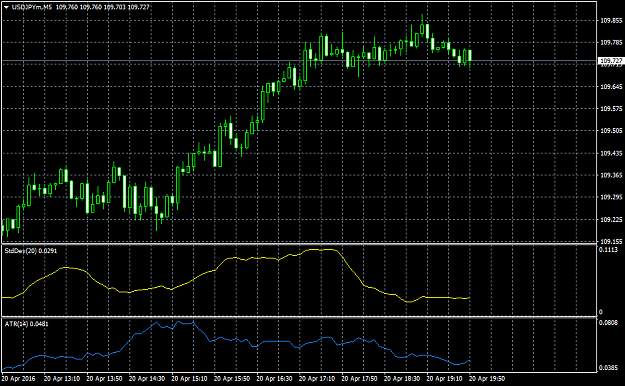625x386 pixels.
Task: Click the 109.435 price axis label
Action: (x=611, y=153)
